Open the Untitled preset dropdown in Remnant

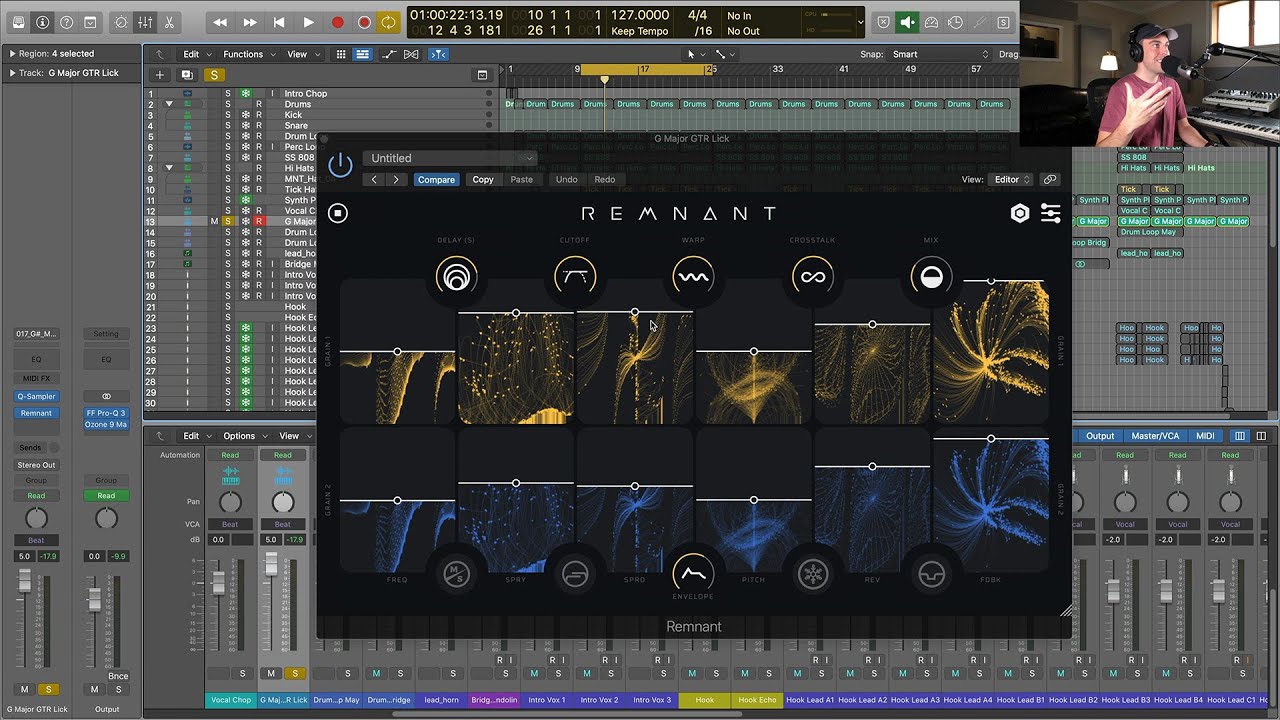[x=449, y=158]
